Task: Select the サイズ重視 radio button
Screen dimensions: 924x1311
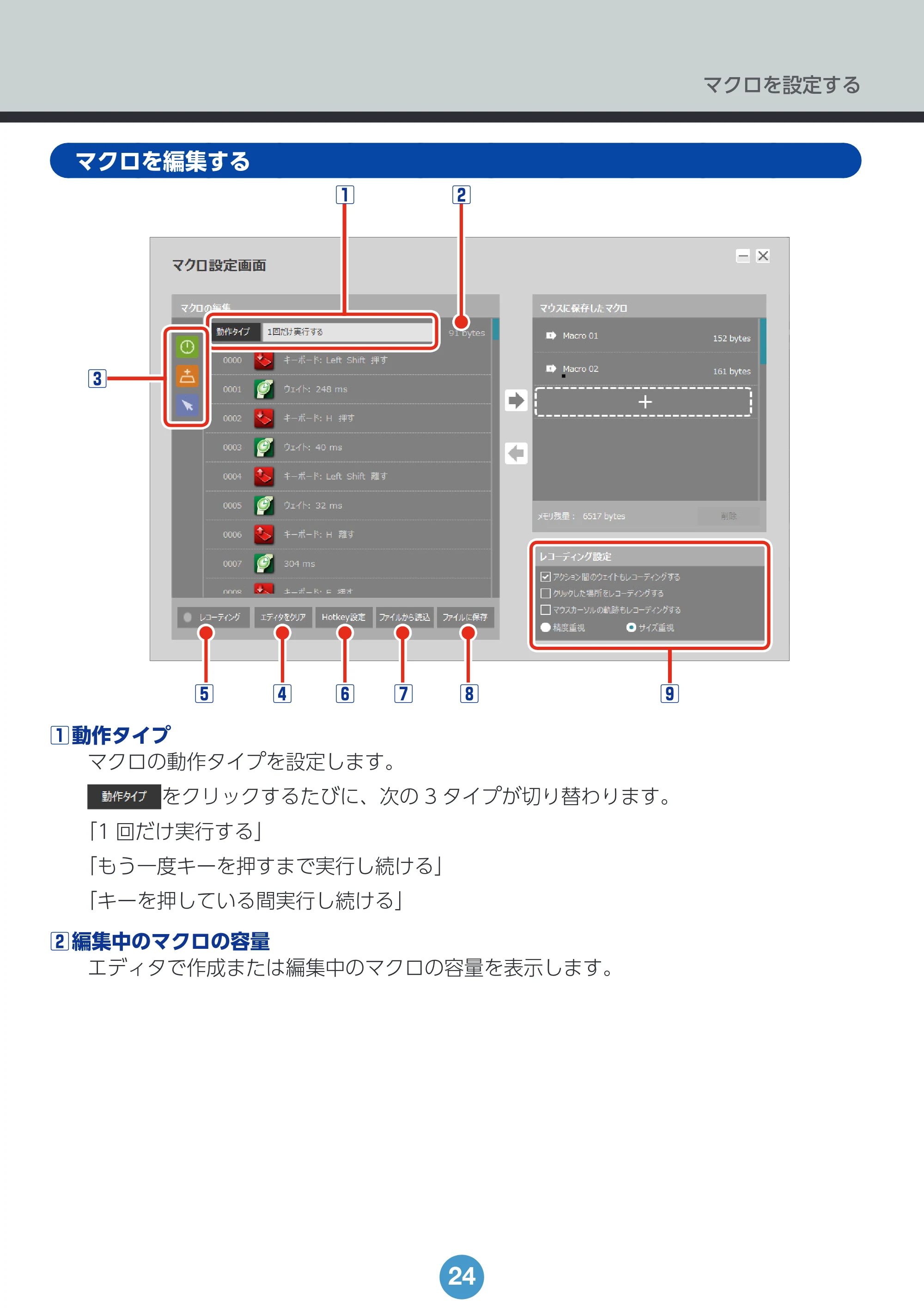Action: (x=631, y=627)
